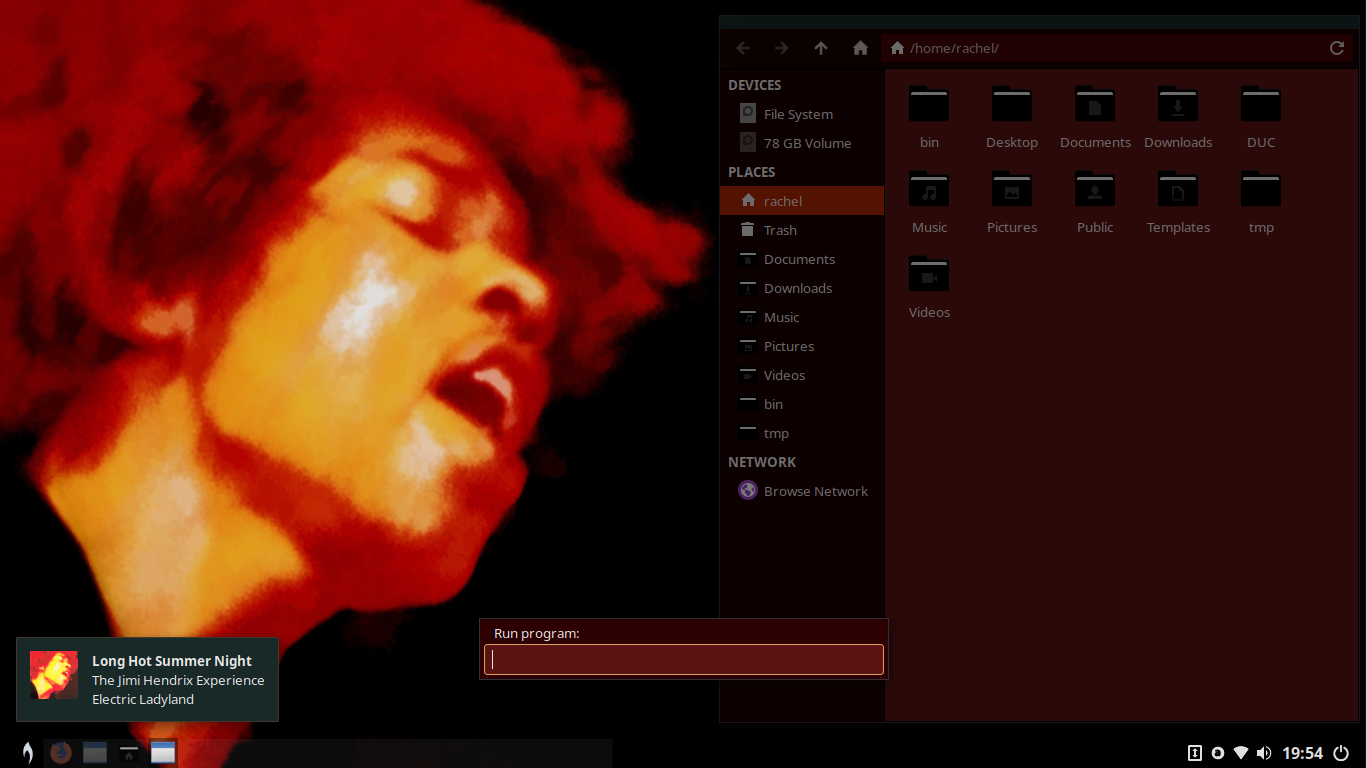This screenshot has width=1366, height=768.
Task: Select rachel in the Places sidebar
Action: click(802, 201)
